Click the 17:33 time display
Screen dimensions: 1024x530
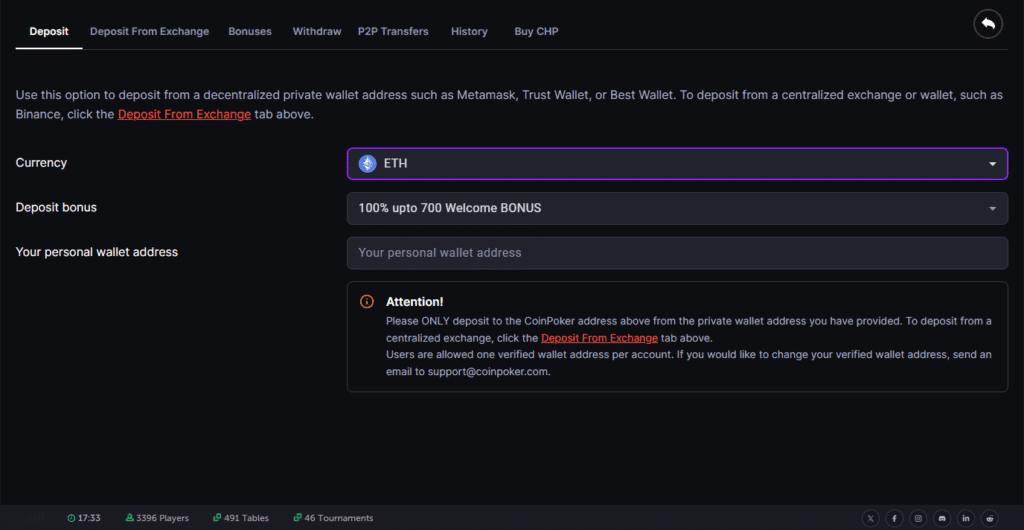point(89,518)
